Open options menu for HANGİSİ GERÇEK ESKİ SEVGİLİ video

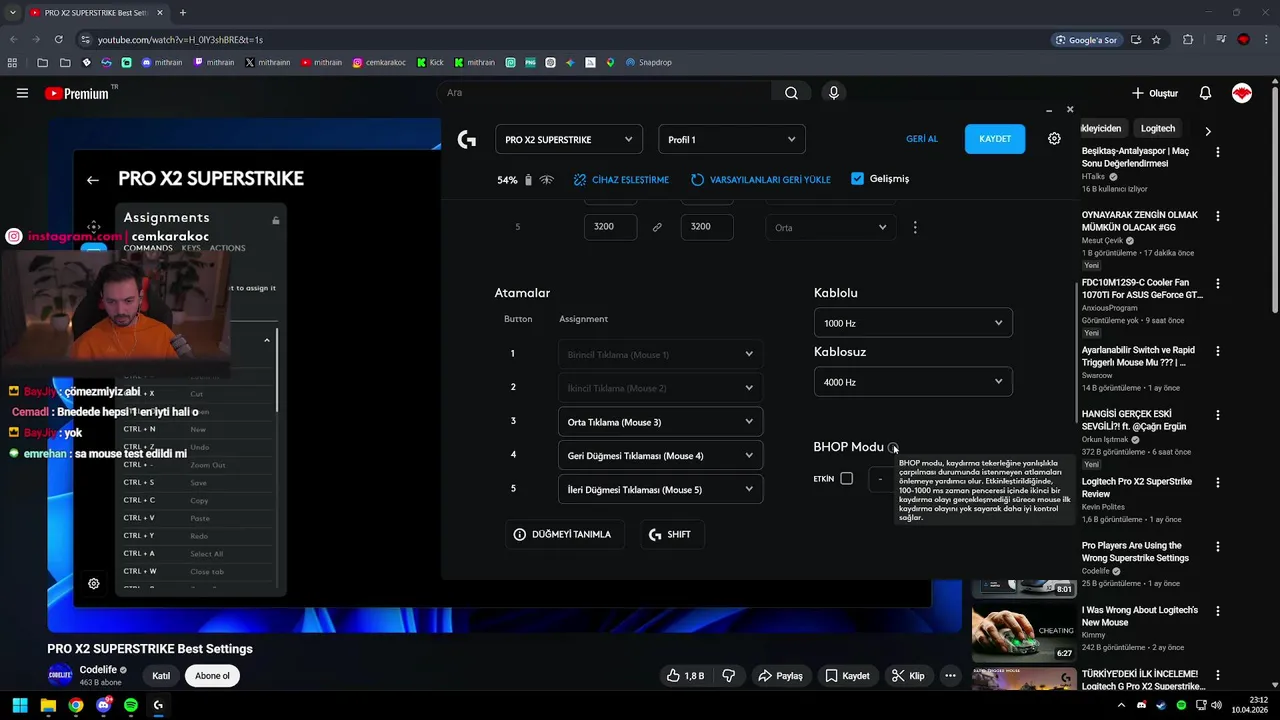(1217, 414)
